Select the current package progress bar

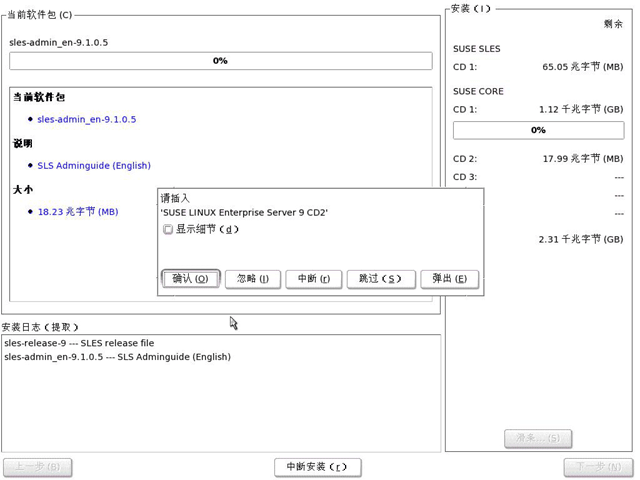220,61
